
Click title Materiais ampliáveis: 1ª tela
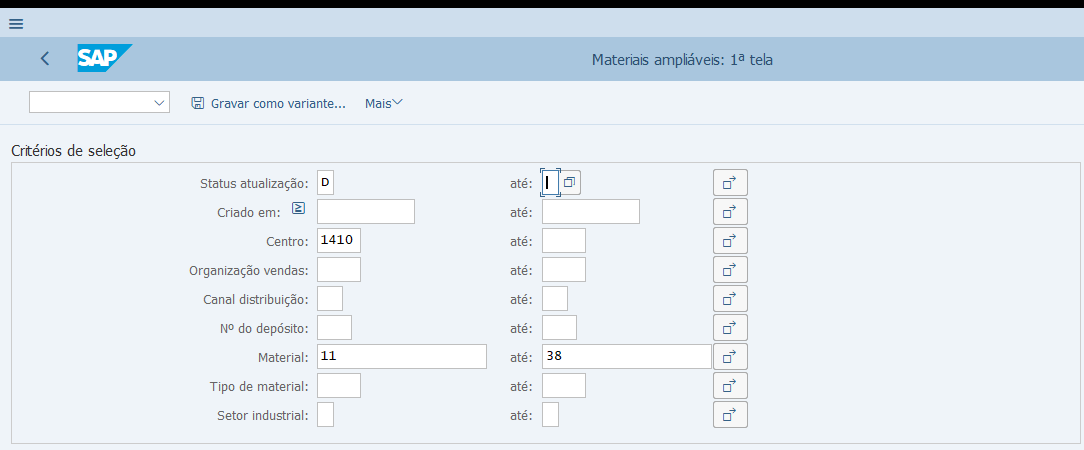pyautogui.click(x=682, y=59)
